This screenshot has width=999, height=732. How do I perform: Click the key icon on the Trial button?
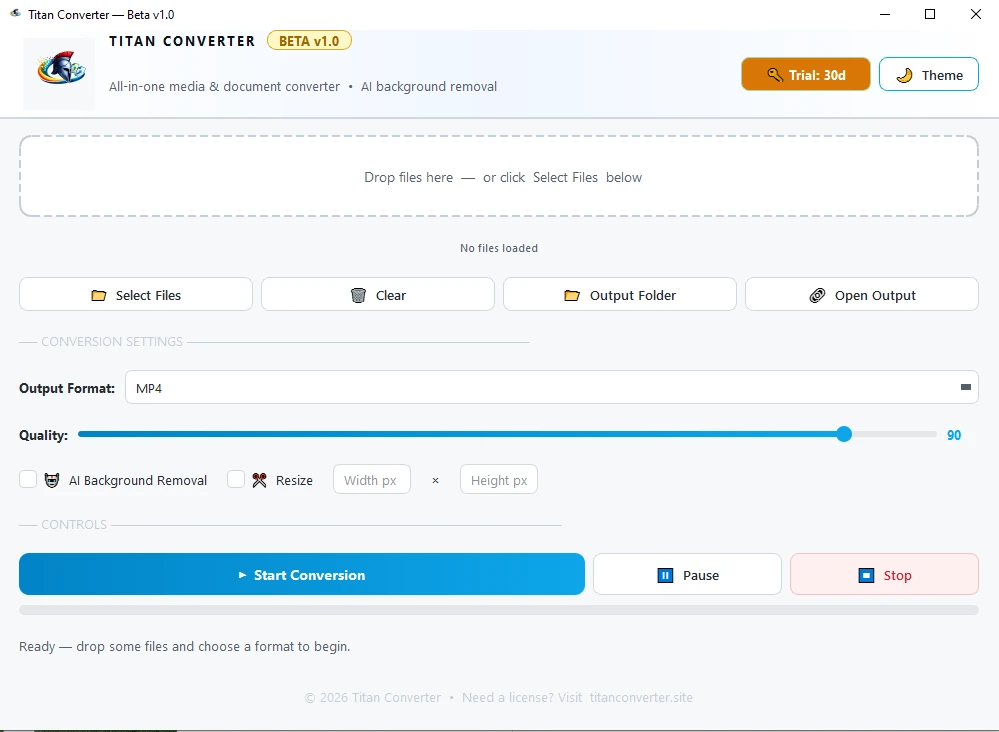tap(773, 73)
